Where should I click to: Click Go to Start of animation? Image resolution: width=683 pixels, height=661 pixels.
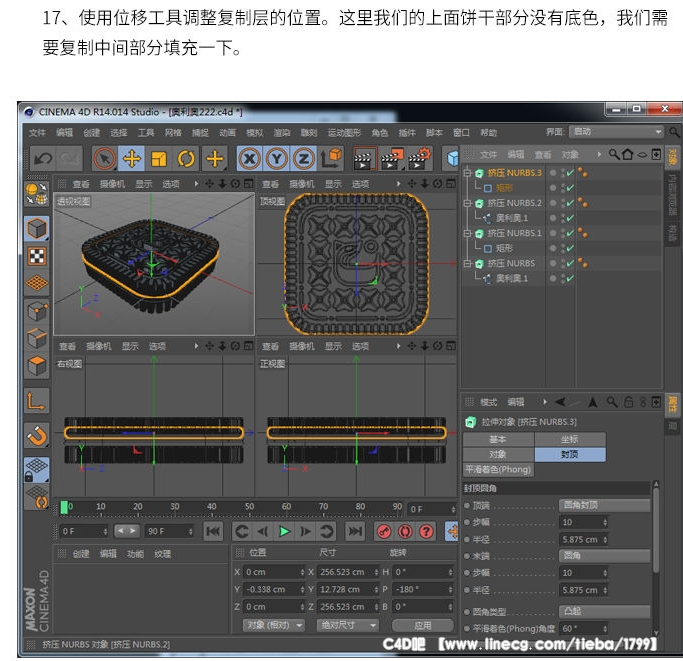(x=213, y=531)
